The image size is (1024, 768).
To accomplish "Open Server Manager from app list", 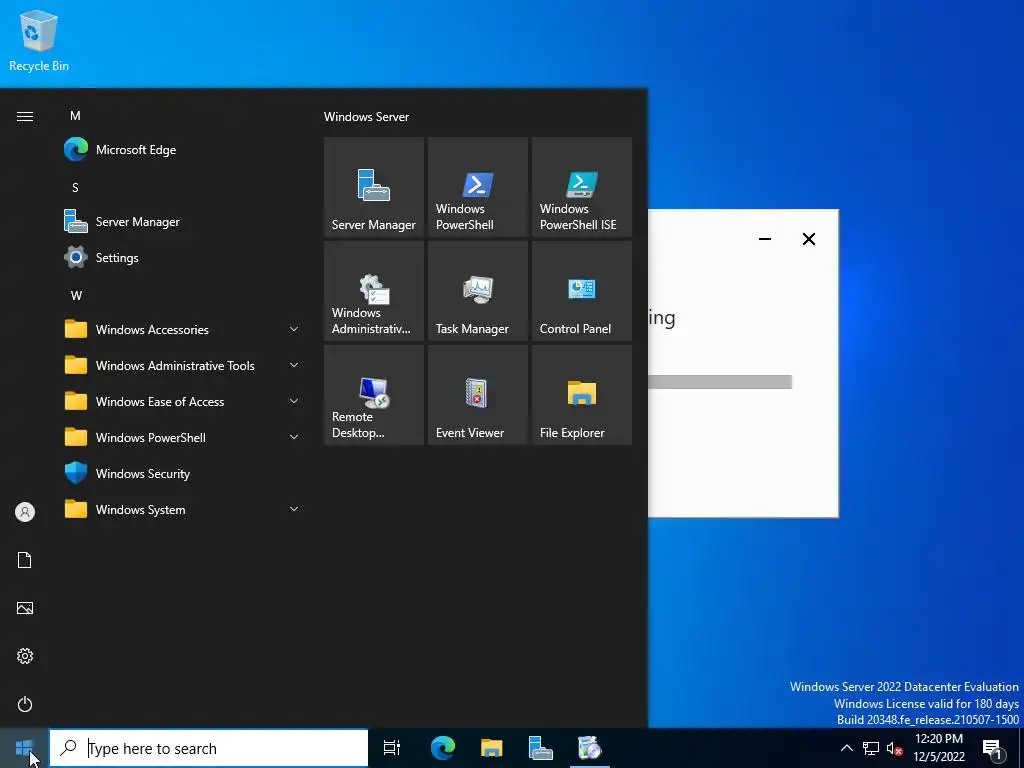I will tap(183, 221).
